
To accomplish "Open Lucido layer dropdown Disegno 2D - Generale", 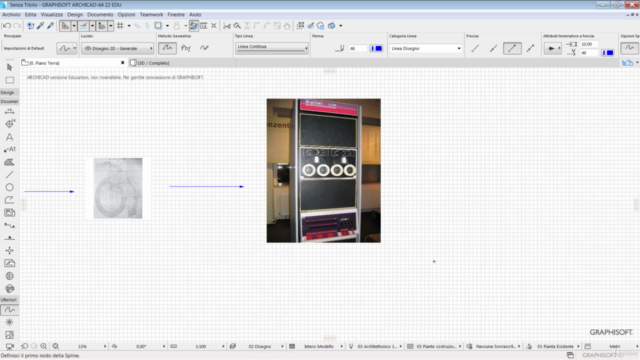I will (x=118, y=48).
